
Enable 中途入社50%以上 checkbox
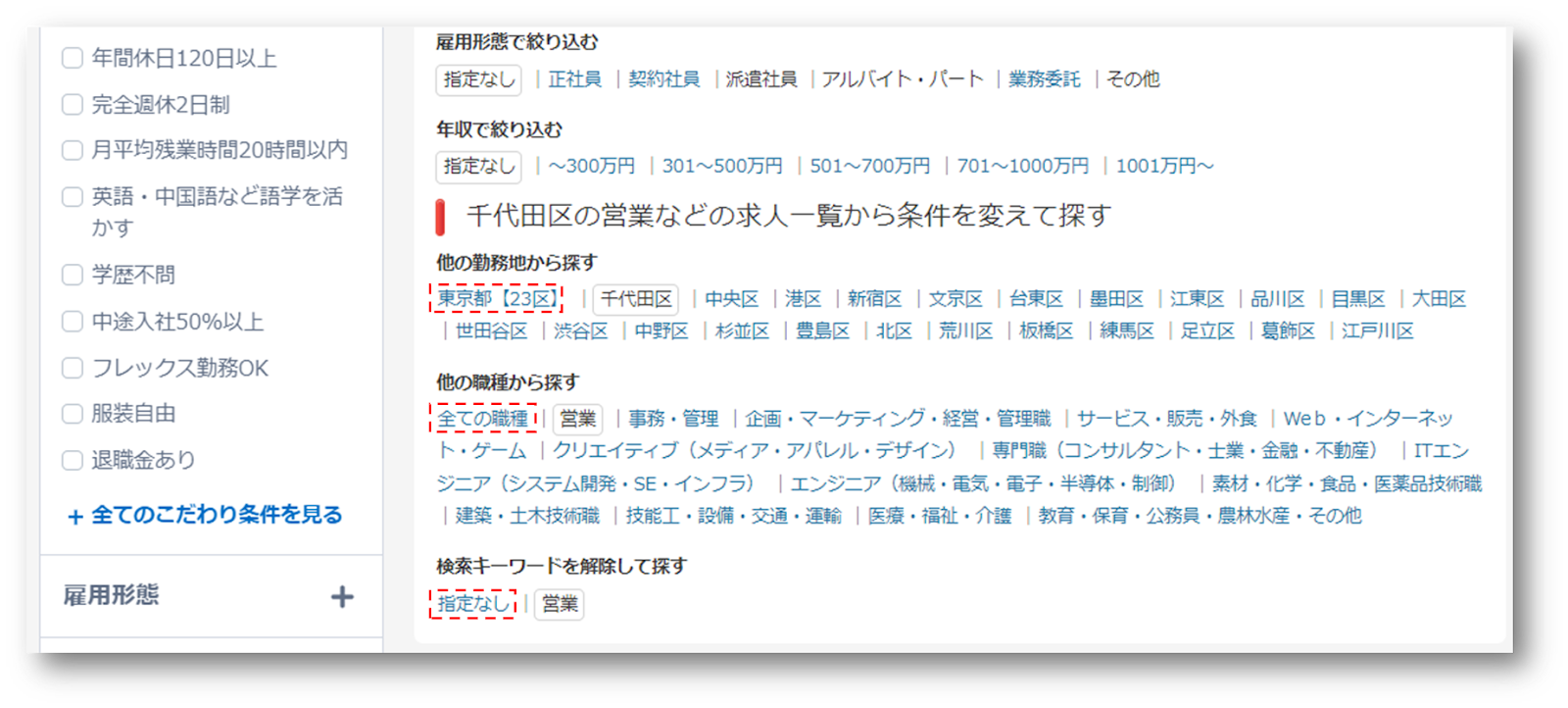point(73,322)
